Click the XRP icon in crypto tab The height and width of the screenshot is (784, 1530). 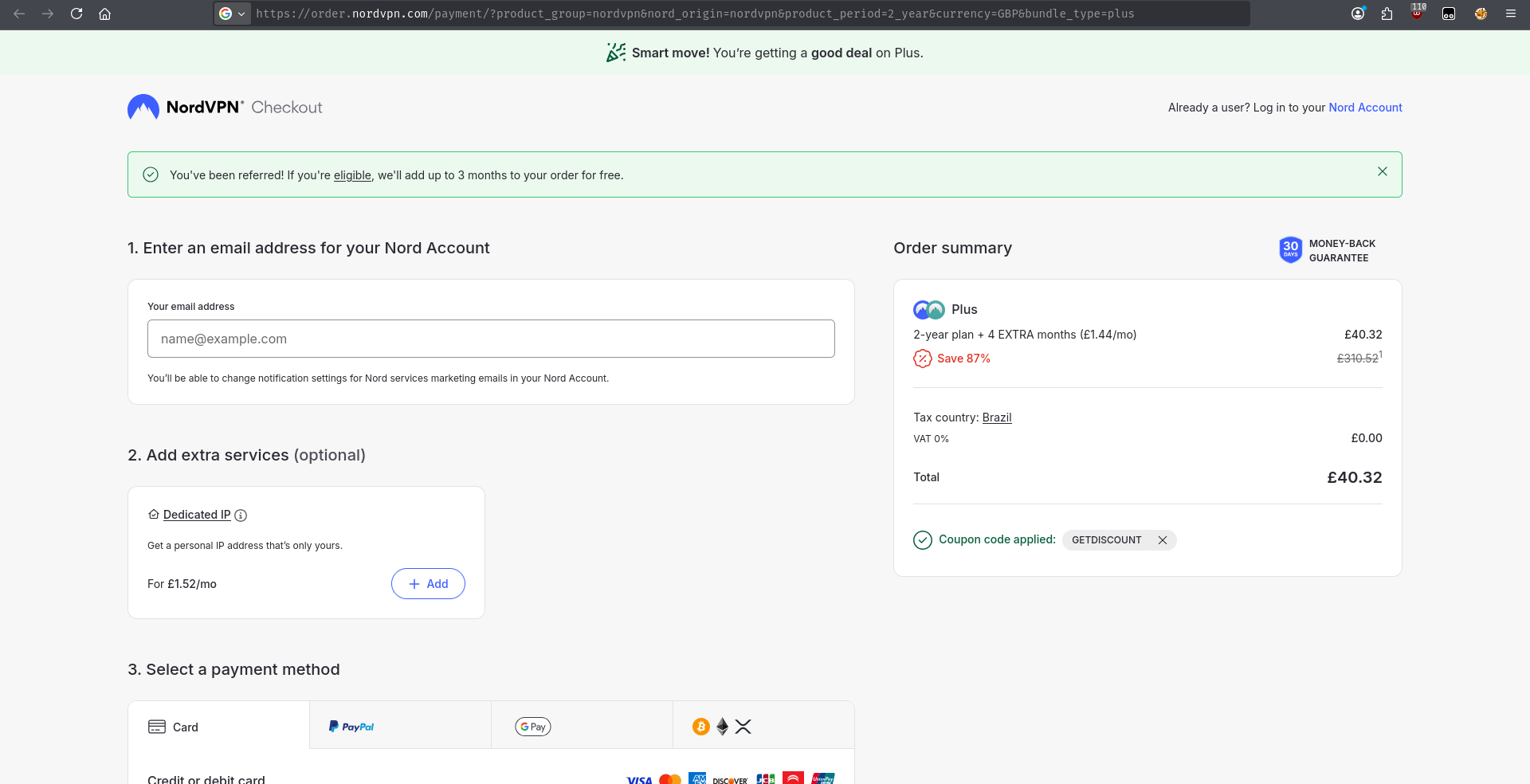coord(743,727)
